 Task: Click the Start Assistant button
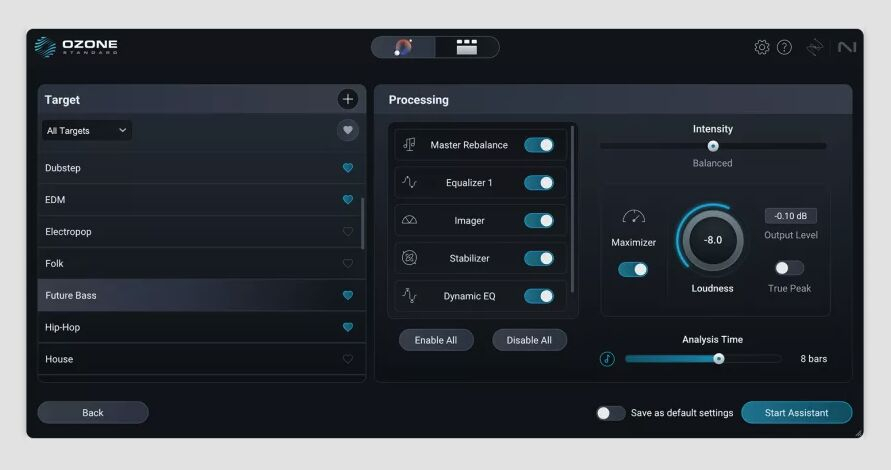[796, 413]
